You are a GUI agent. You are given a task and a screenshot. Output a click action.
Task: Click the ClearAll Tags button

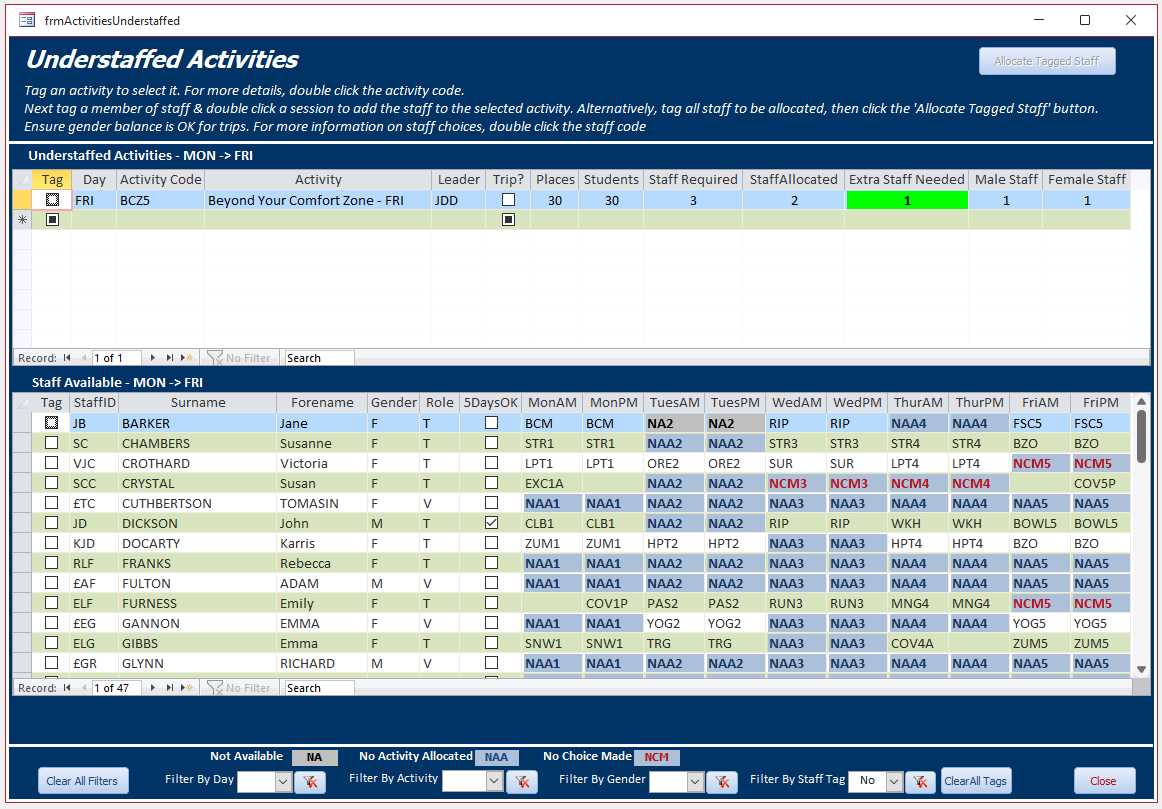pos(975,781)
